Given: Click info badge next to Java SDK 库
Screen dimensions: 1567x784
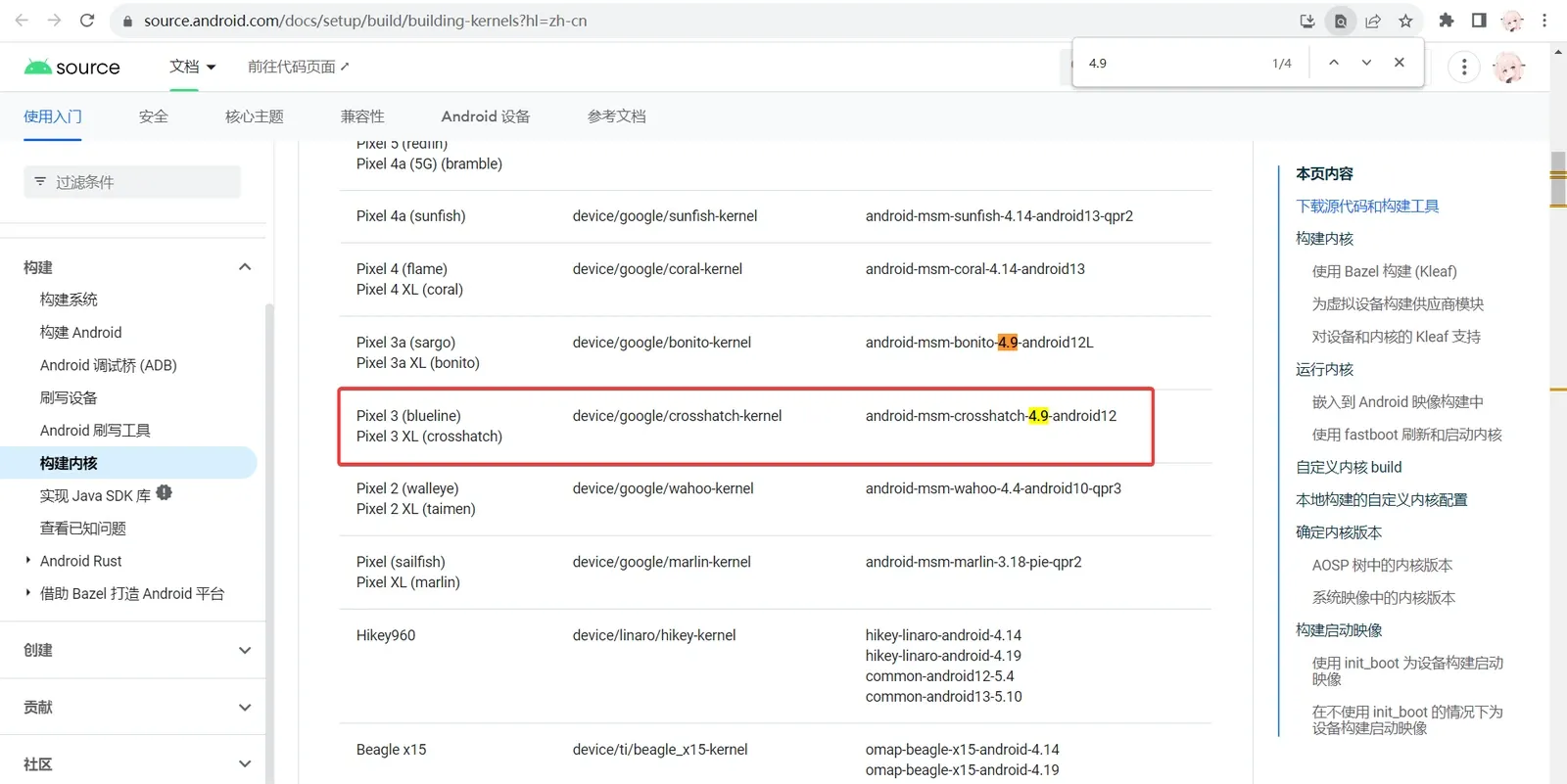Looking at the screenshot, I should pyautogui.click(x=164, y=492).
